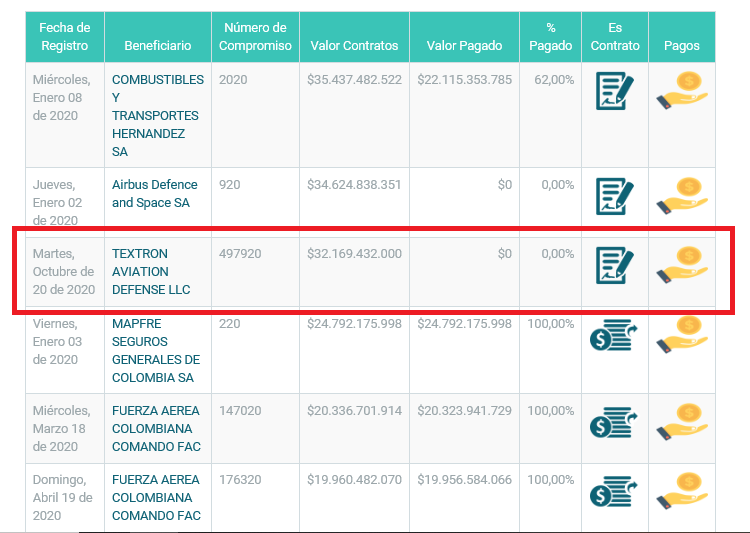Select contract value $32.169.432.000
750x533 pixels.
point(354,254)
